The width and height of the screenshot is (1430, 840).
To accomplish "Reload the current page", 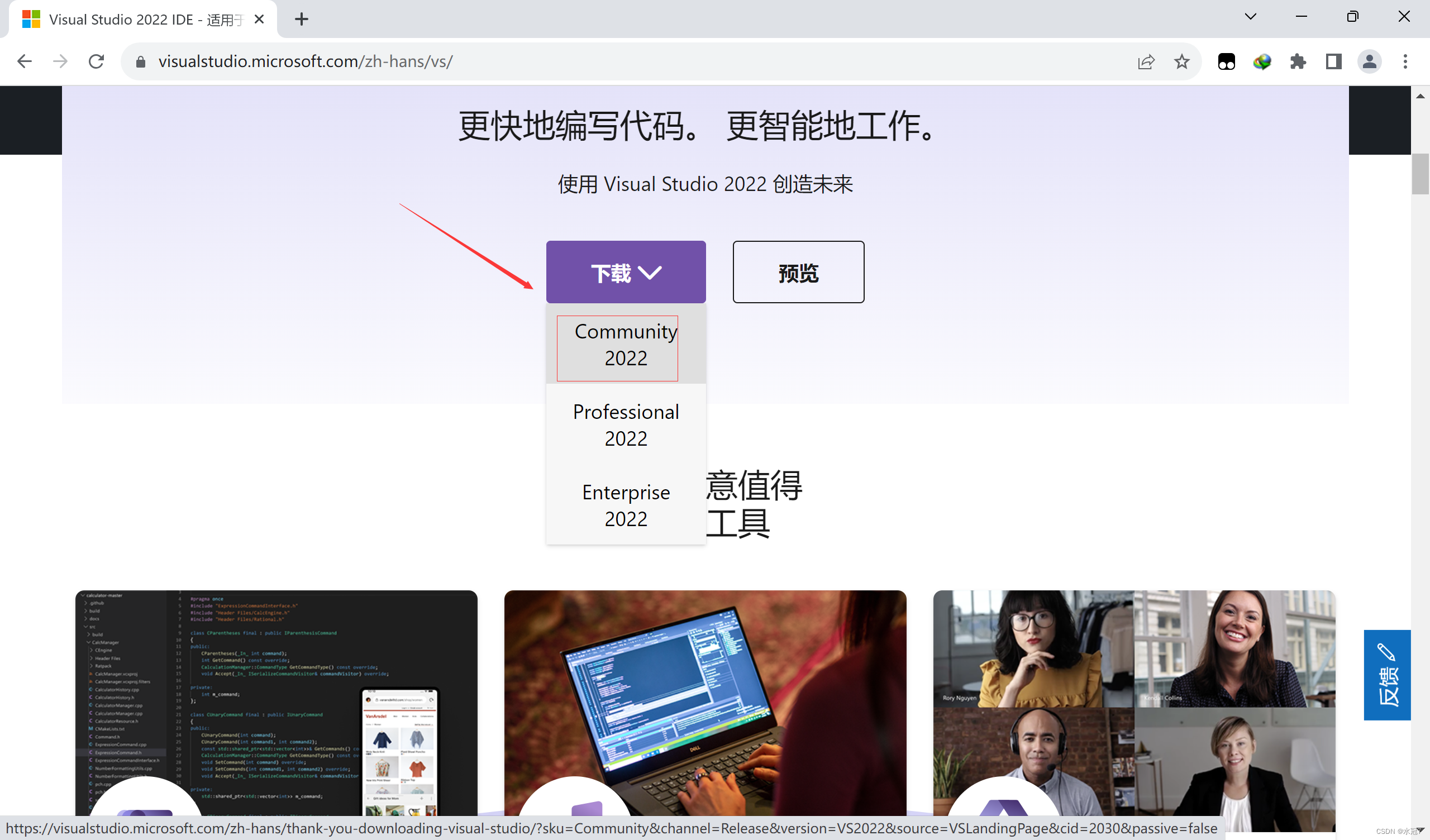I will 97,61.
